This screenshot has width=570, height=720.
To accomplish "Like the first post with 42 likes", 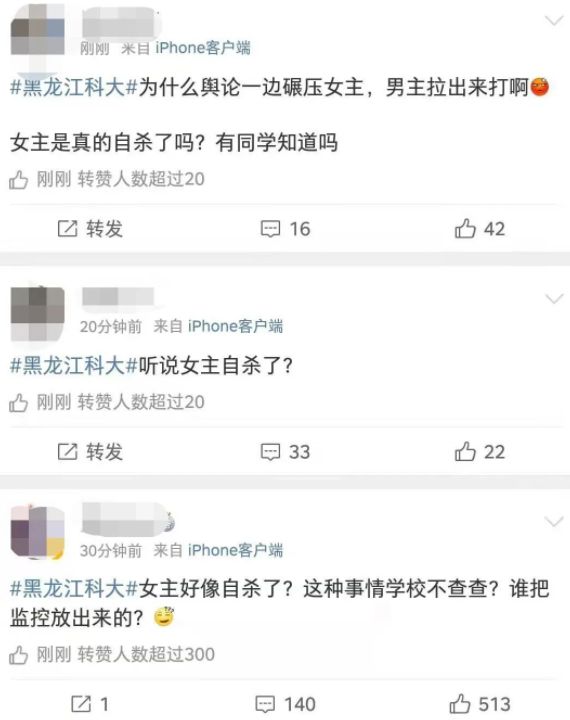I will coord(480,228).
